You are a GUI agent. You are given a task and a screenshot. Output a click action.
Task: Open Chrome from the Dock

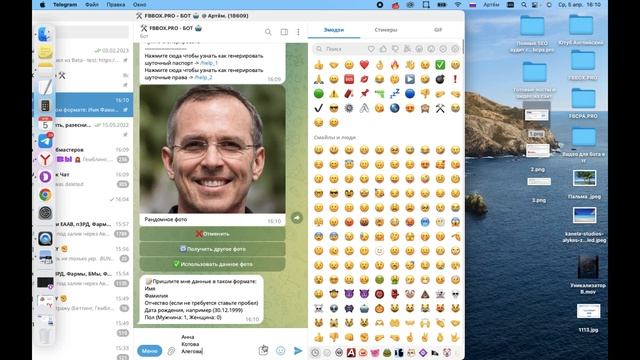(45, 195)
